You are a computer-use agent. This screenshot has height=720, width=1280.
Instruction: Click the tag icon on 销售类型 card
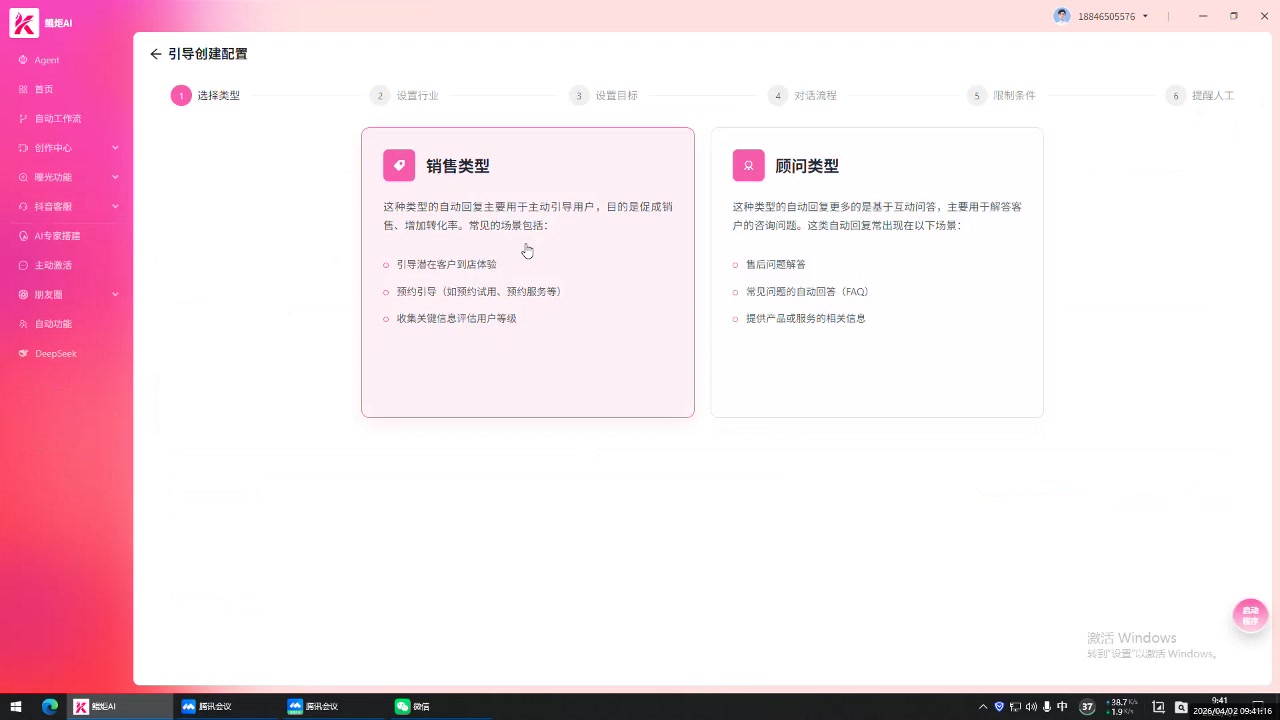[399, 165]
